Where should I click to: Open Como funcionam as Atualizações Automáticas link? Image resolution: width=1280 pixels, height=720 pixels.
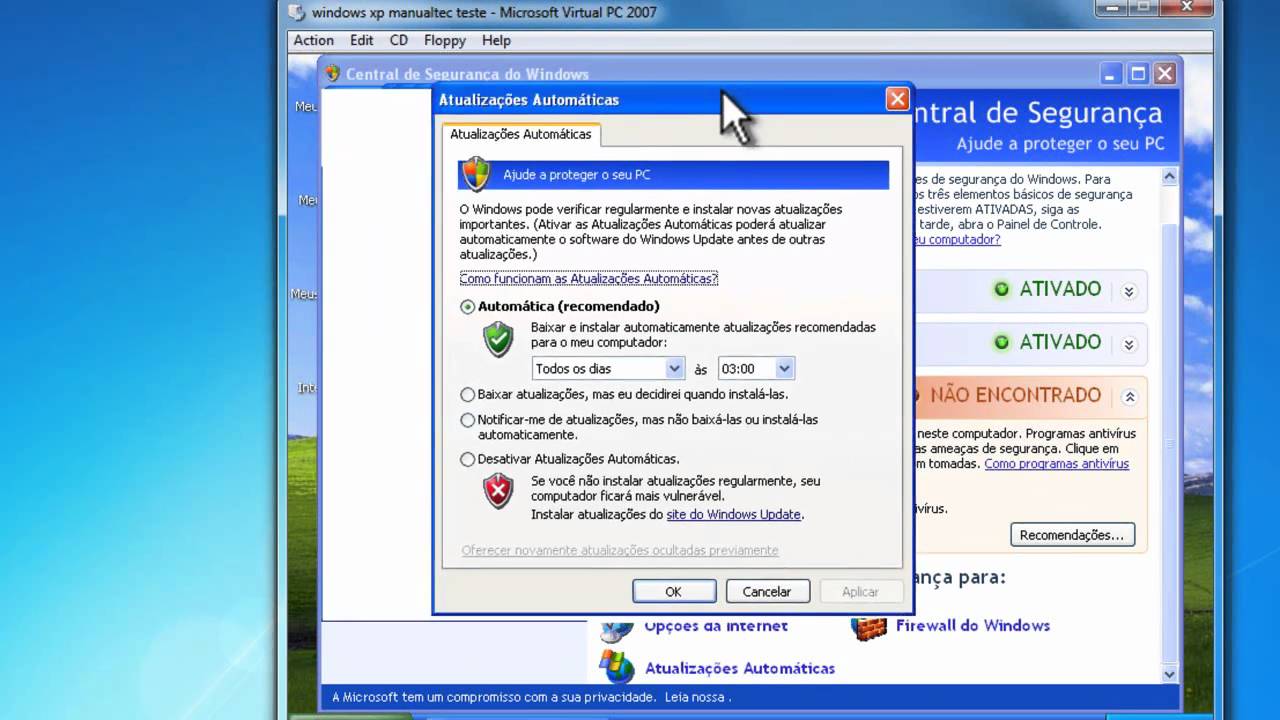[589, 279]
